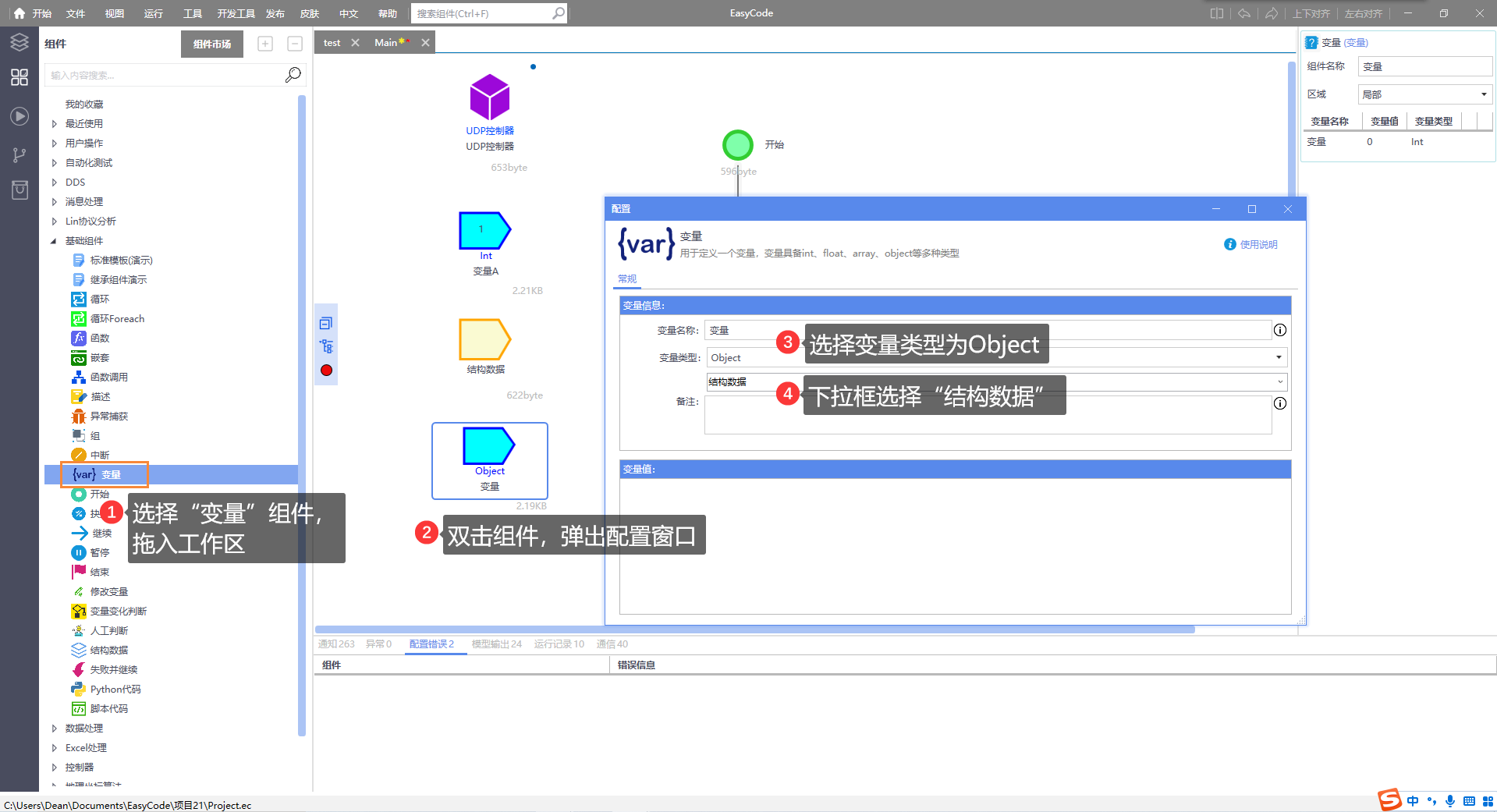Open the 工具 menu
This screenshot has width=1497, height=812.
192,13
